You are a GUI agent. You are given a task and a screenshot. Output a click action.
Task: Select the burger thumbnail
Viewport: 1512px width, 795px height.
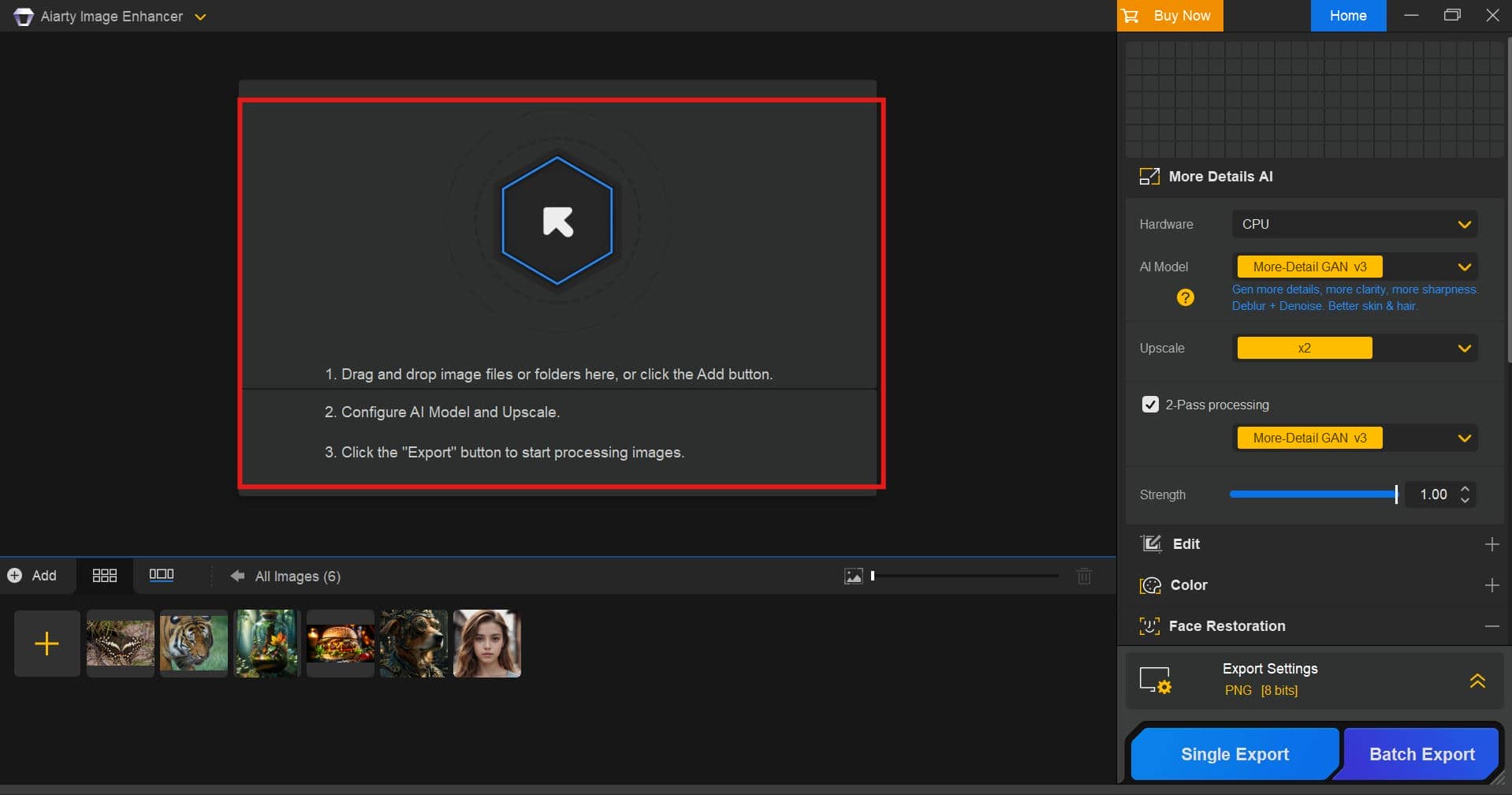point(341,644)
